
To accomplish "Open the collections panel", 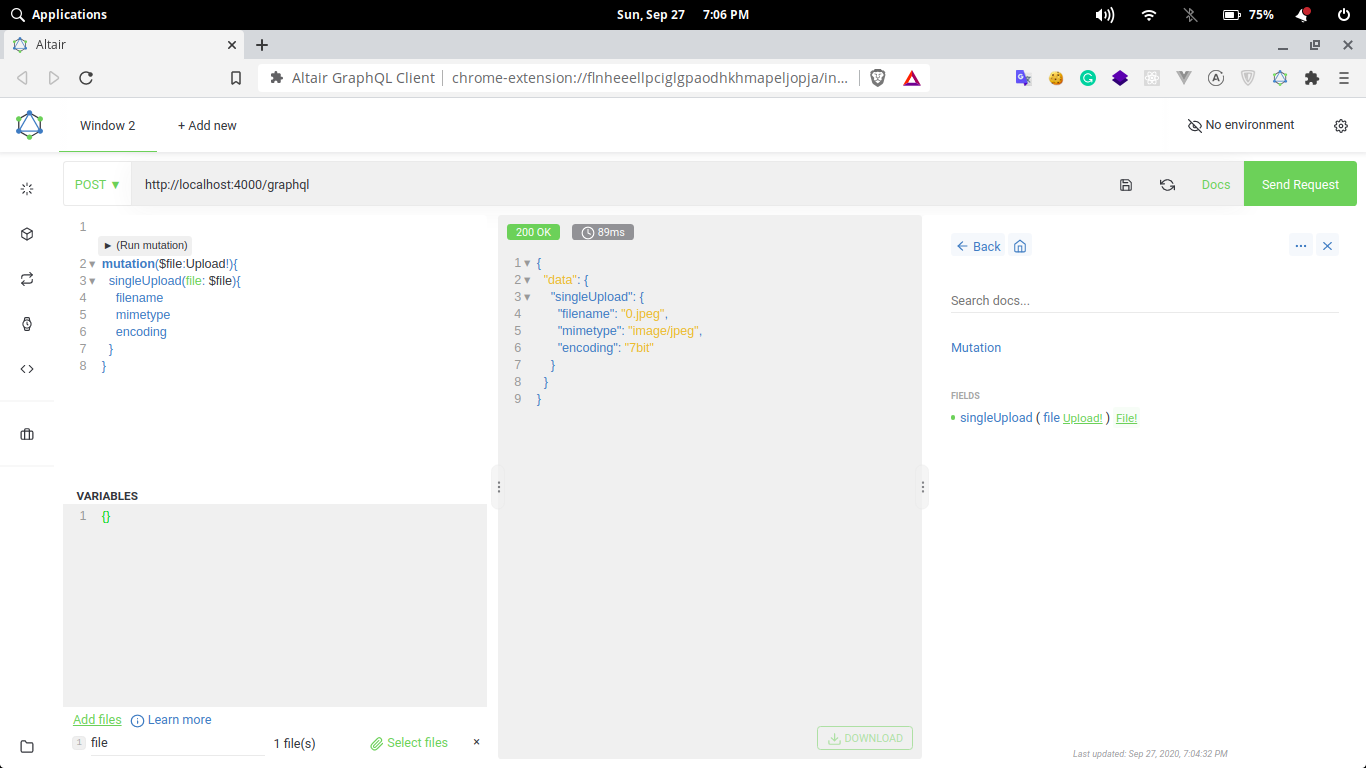I will point(27,433).
